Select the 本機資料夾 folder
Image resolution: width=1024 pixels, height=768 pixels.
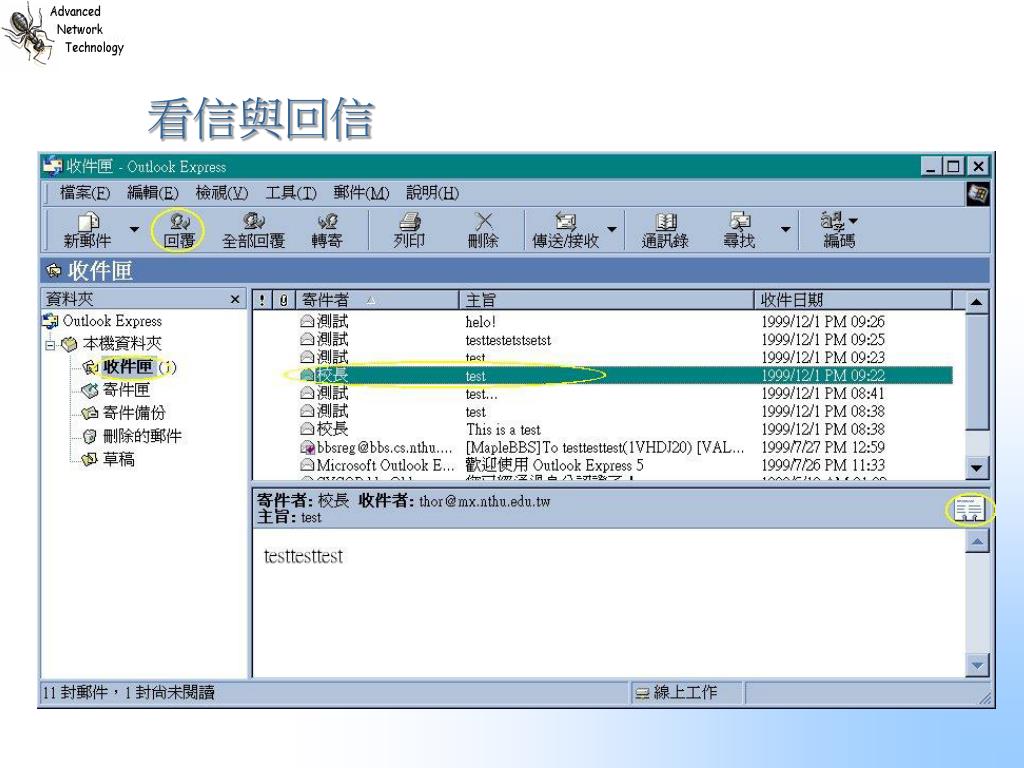(121, 344)
